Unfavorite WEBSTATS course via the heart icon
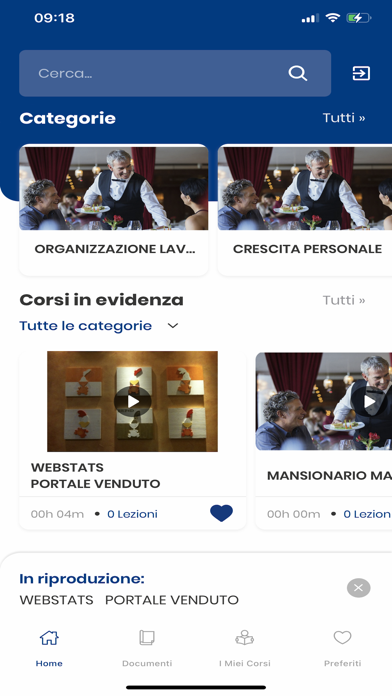 221,513
